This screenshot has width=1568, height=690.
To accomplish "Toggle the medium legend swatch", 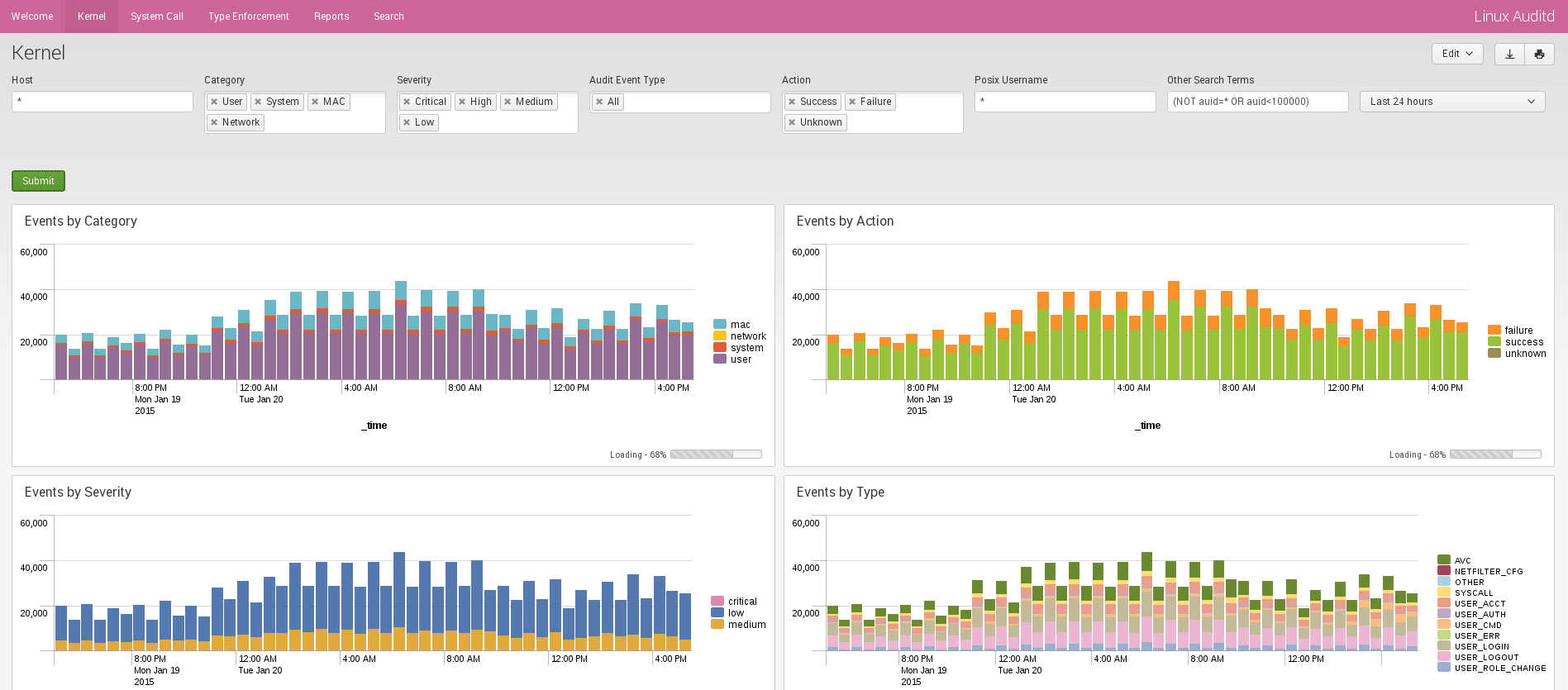I will [717, 625].
